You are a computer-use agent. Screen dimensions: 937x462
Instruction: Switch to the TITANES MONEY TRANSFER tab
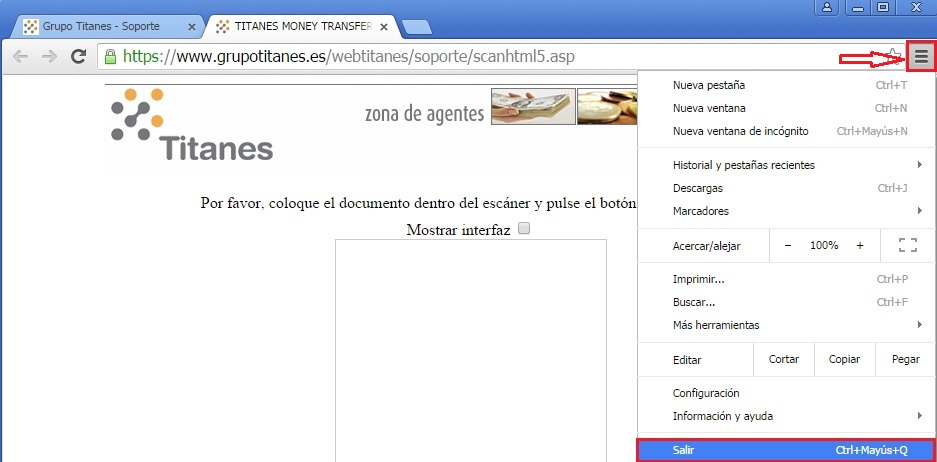(302, 27)
